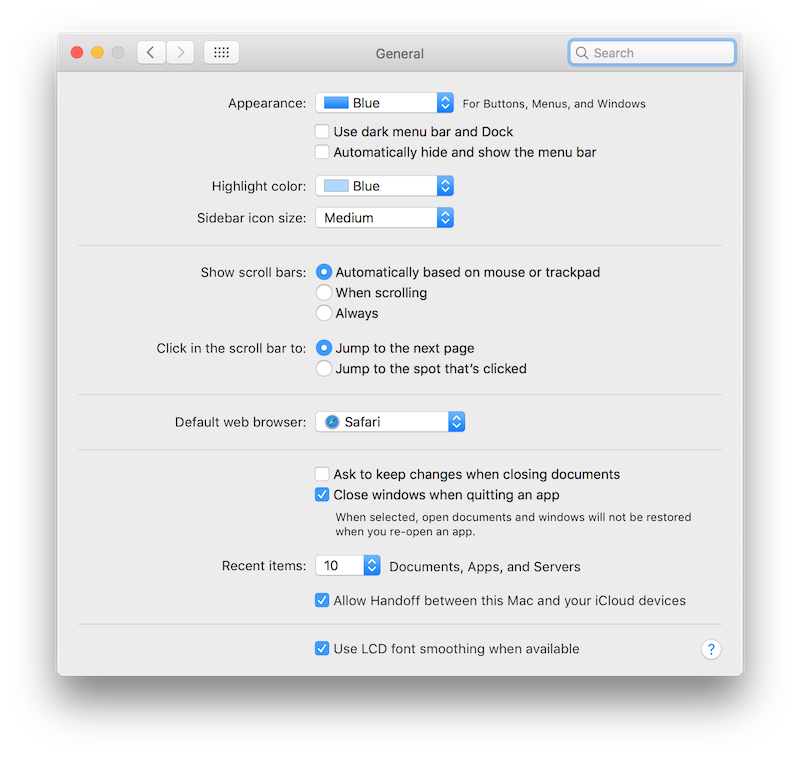Toggle automatically hide menu bar checkbox
Viewport: 800px width, 758px height.
coord(322,152)
